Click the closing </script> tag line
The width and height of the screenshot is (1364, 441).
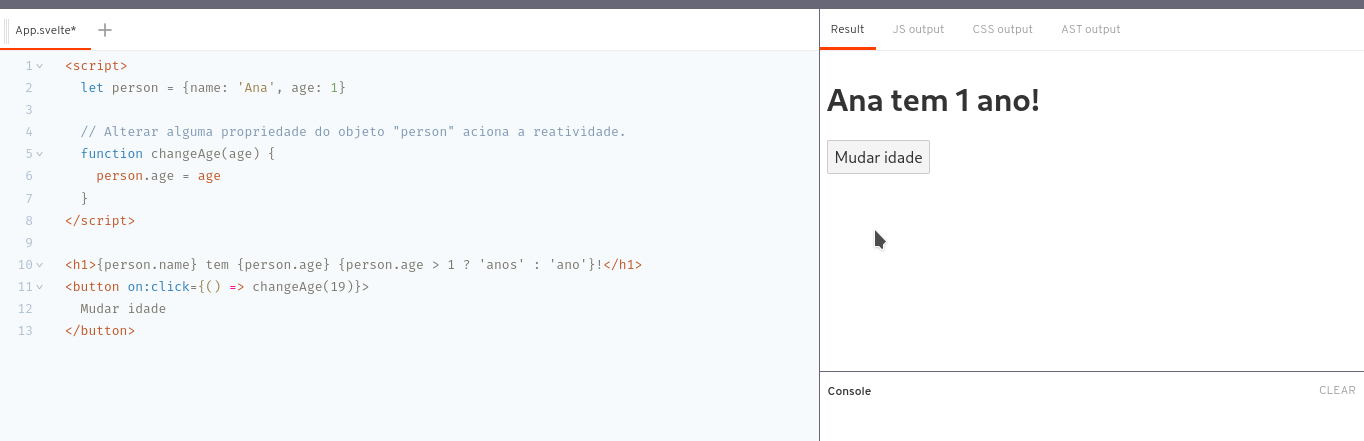tap(100, 220)
